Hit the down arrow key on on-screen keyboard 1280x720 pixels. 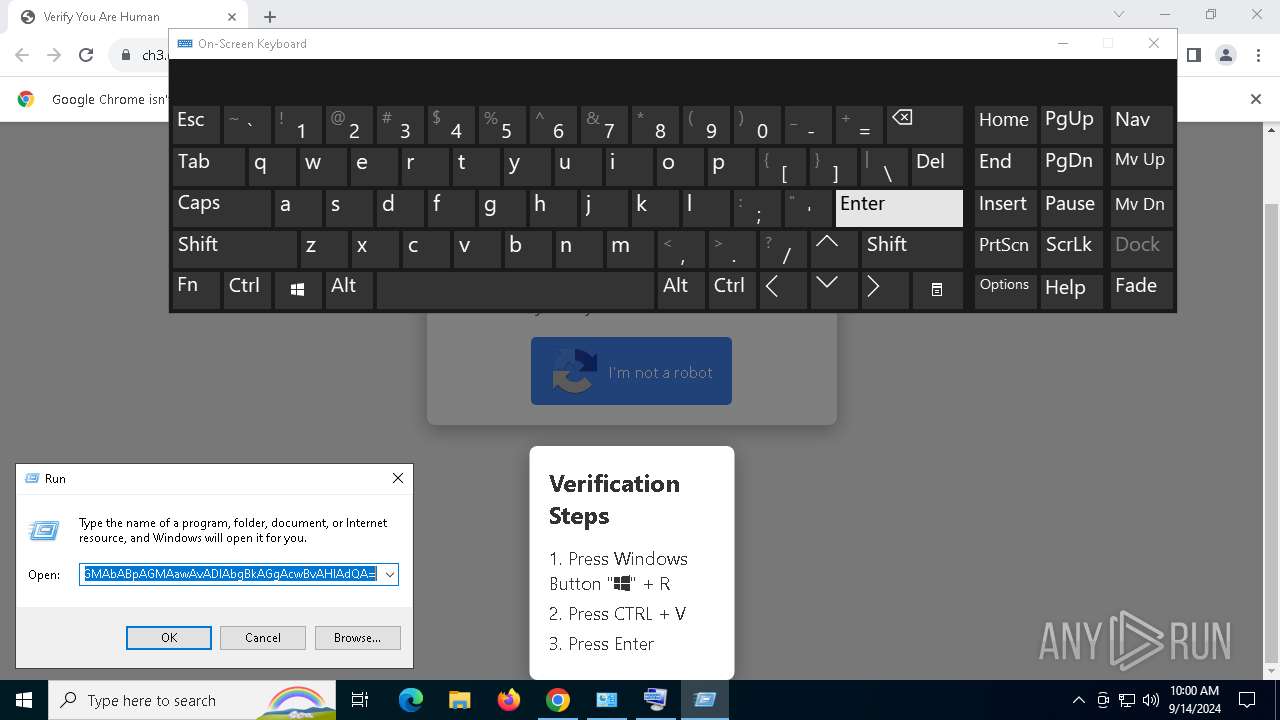click(834, 289)
